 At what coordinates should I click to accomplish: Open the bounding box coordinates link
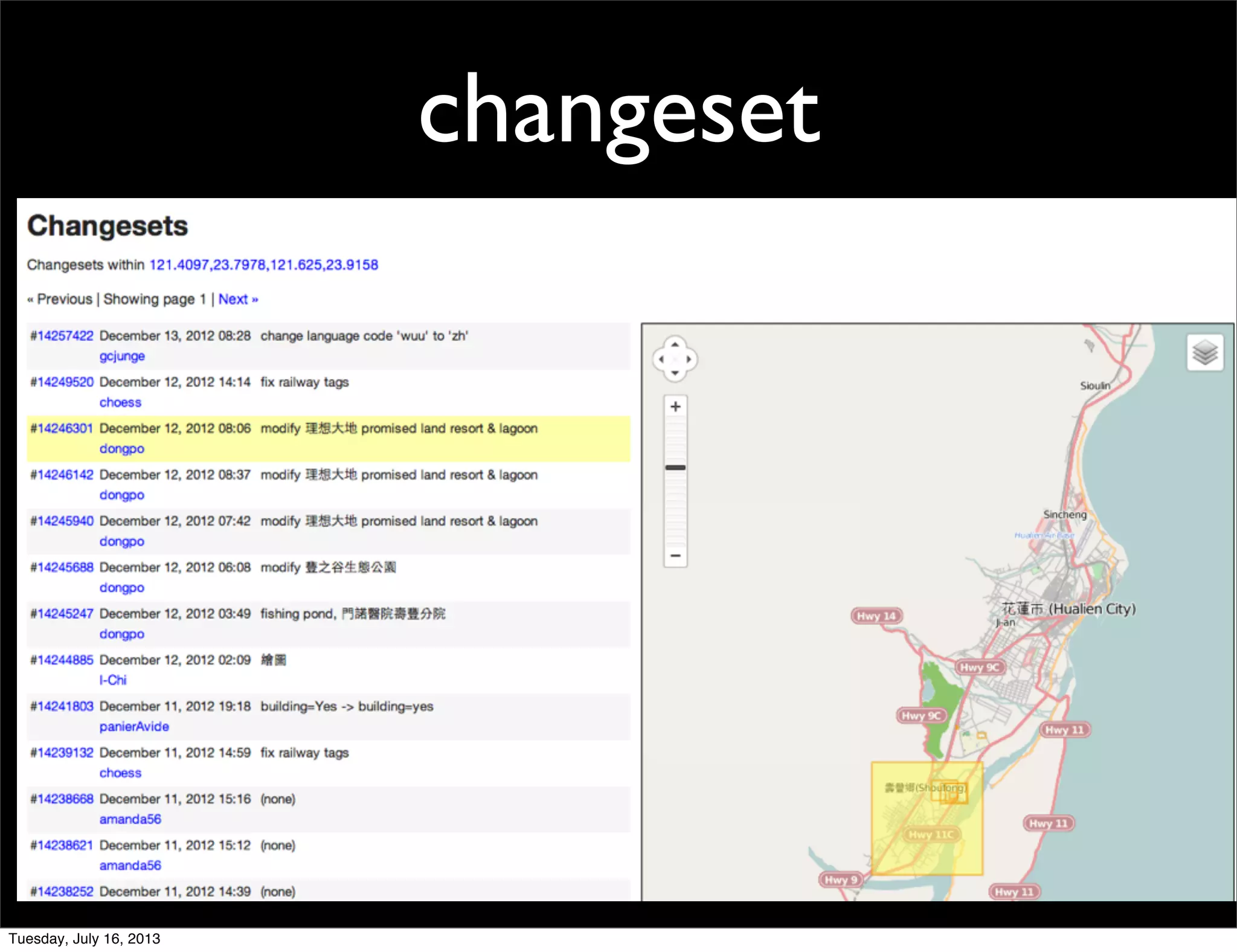point(263,265)
